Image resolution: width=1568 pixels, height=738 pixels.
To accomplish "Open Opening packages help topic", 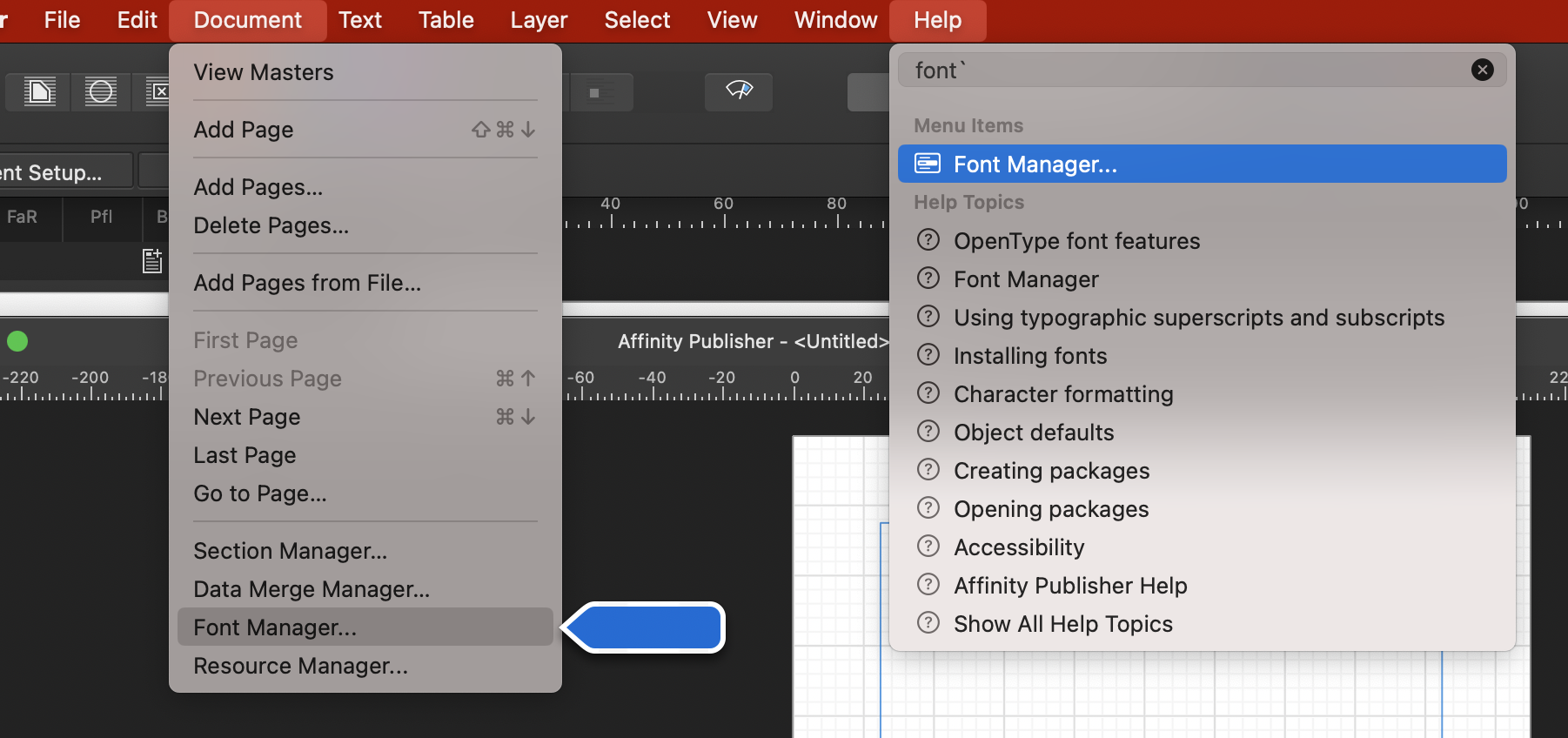I will [x=1203, y=509].
